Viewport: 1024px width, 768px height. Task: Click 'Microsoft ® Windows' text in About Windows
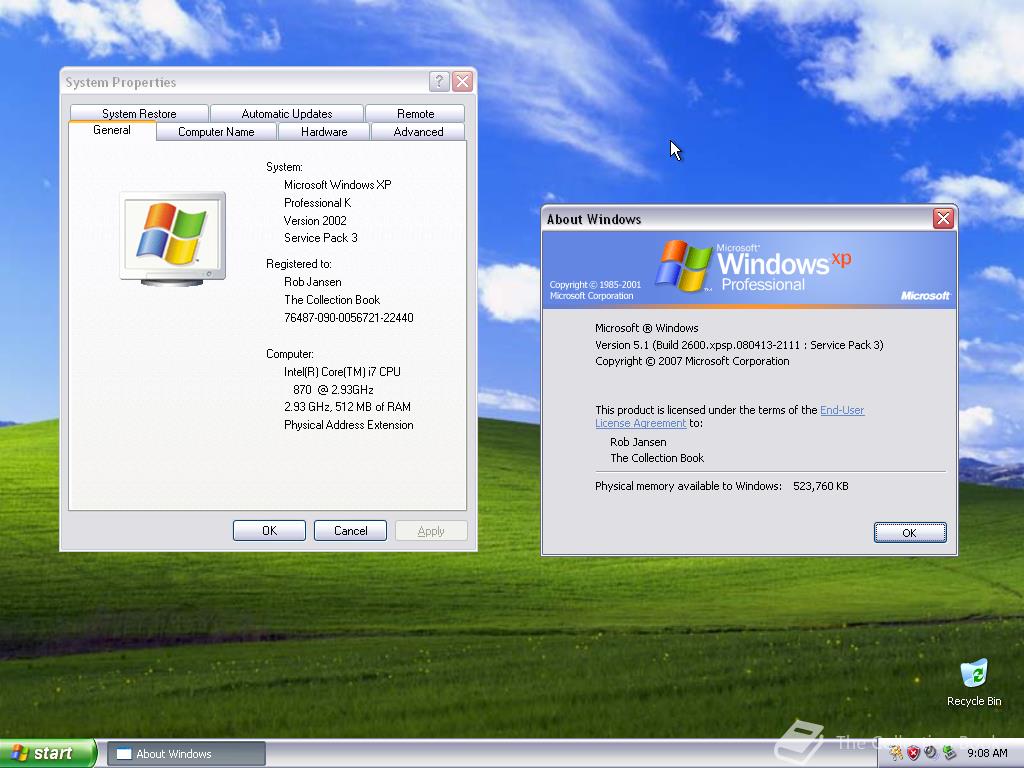point(647,328)
